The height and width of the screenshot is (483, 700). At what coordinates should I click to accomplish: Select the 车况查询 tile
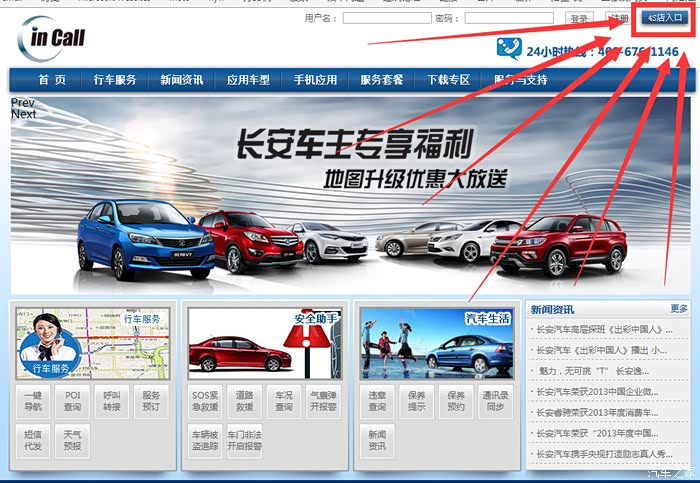tap(284, 401)
